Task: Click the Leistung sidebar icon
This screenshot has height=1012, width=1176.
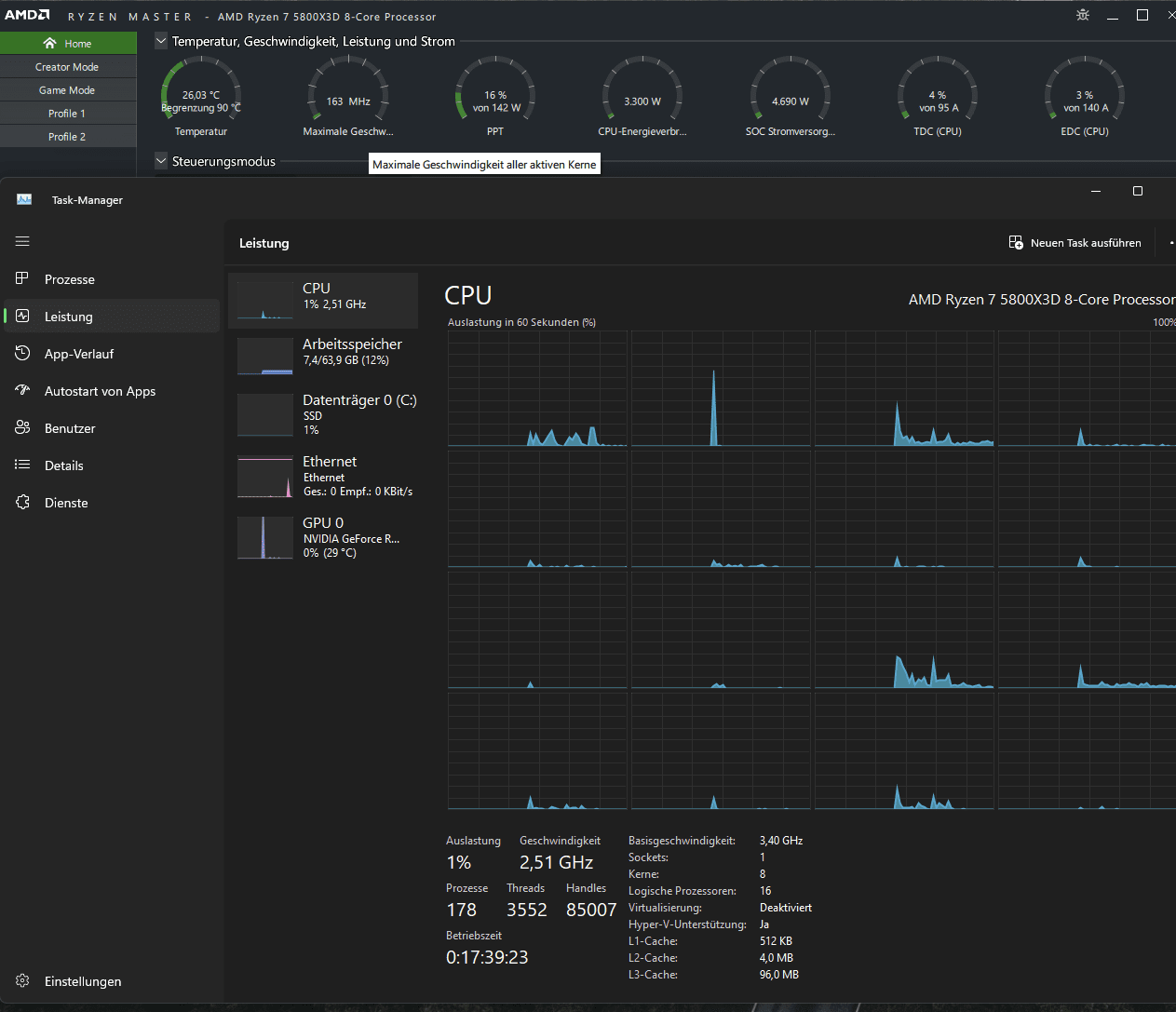Action: [x=22, y=316]
